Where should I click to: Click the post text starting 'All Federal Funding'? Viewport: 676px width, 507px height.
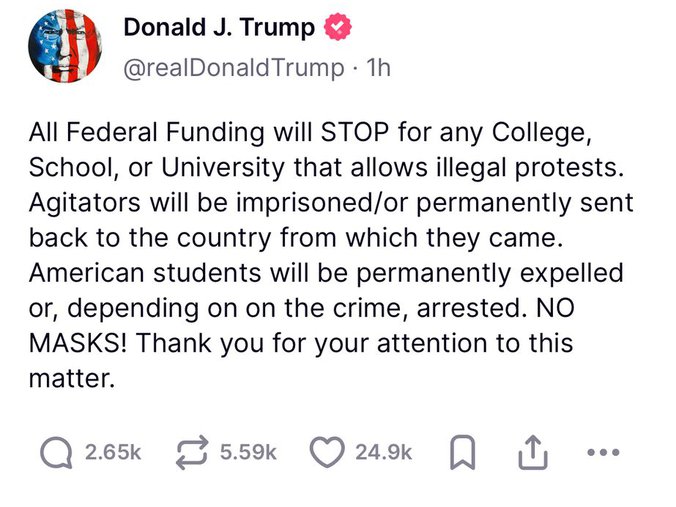[x=331, y=255]
